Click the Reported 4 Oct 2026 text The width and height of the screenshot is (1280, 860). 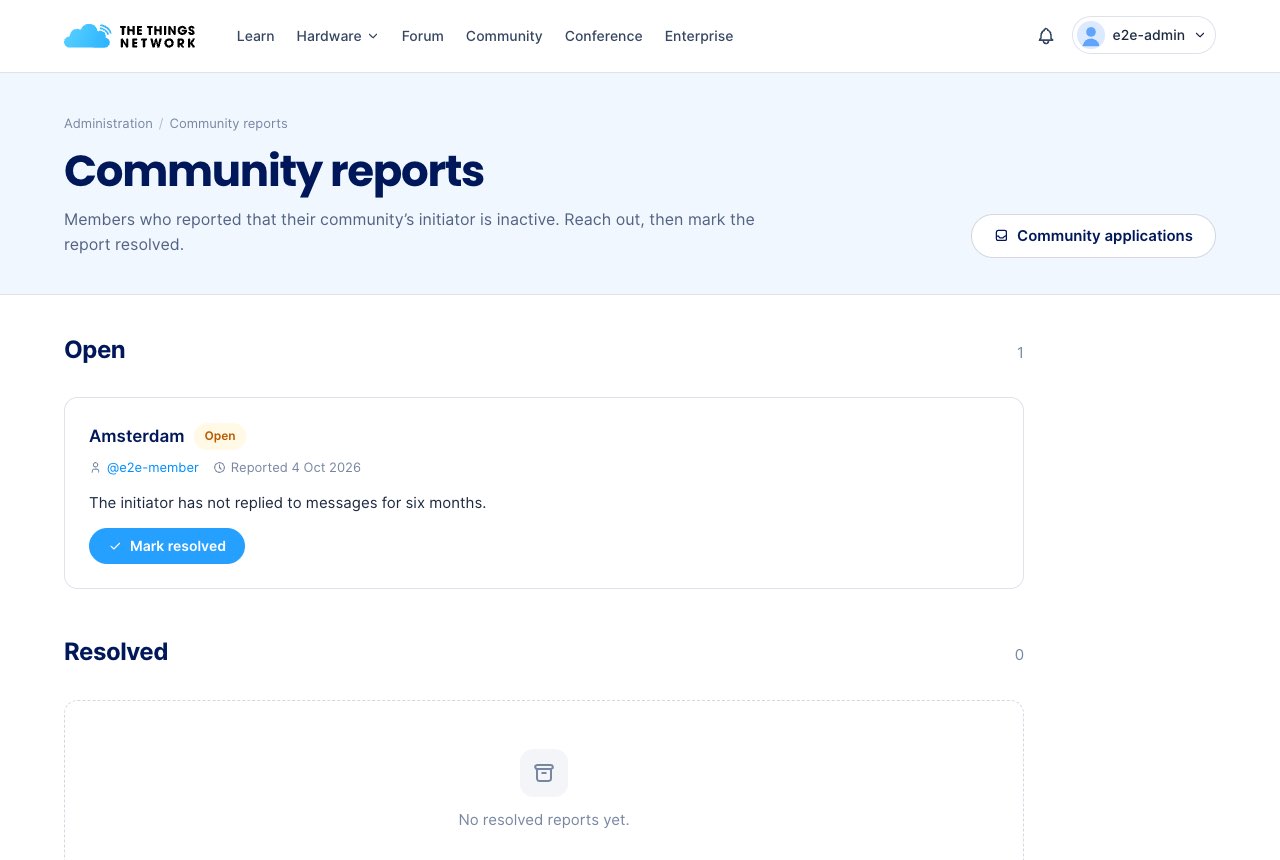point(296,468)
